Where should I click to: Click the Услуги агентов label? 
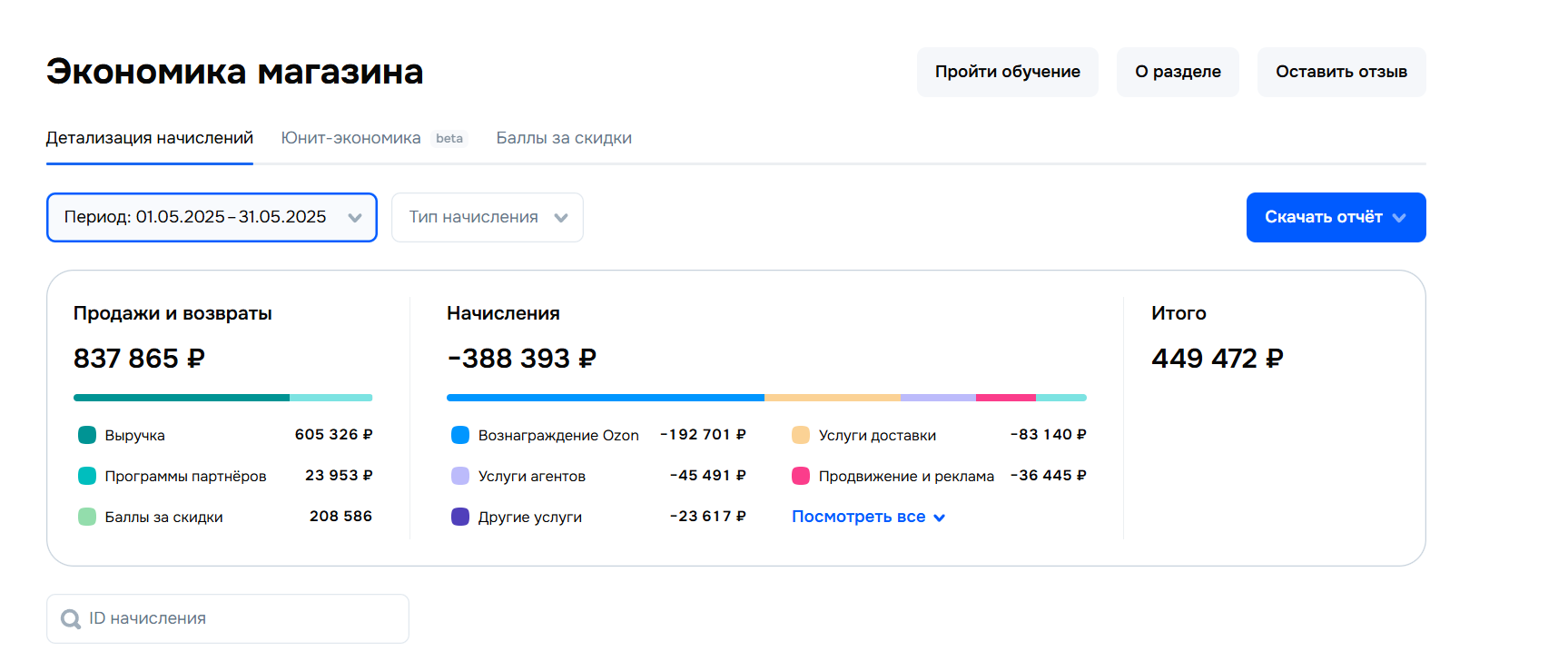coord(532,477)
